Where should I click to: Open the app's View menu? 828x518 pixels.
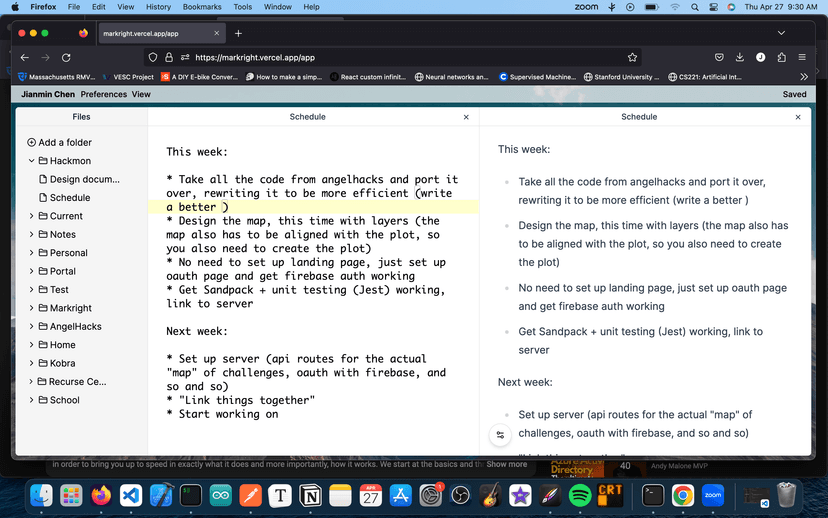[x=141, y=94]
